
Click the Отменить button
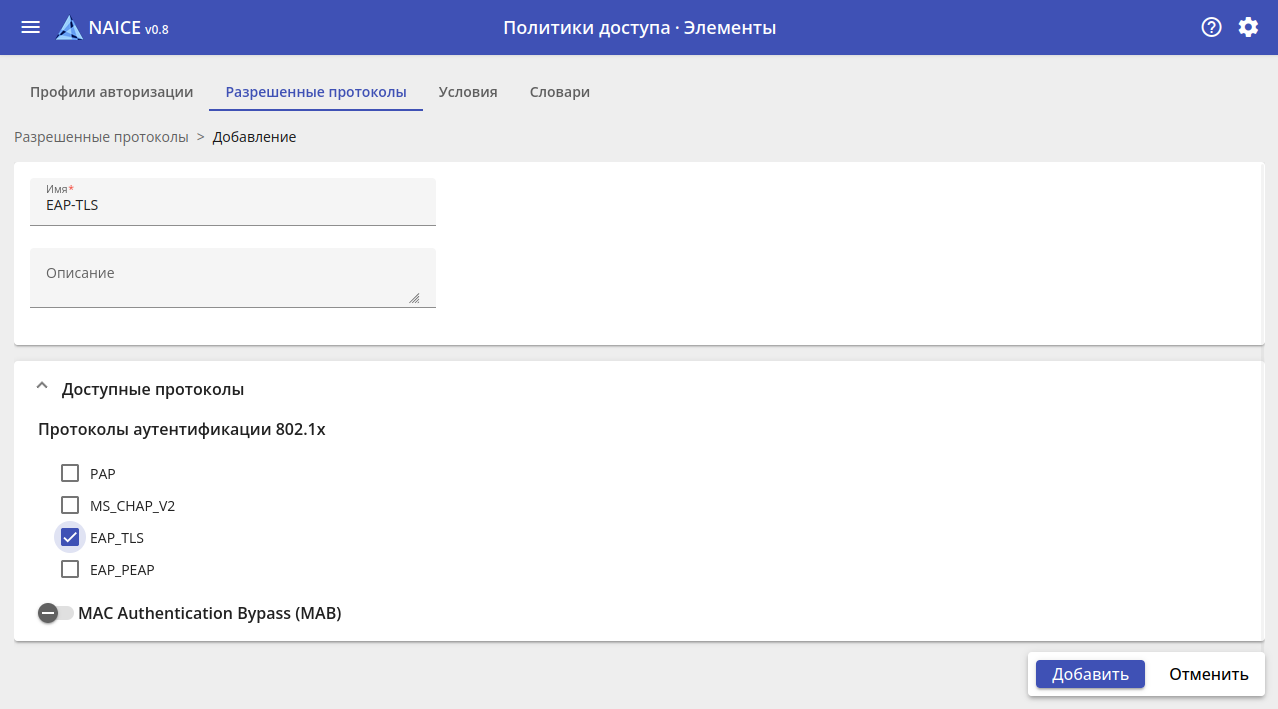pyautogui.click(x=1208, y=674)
